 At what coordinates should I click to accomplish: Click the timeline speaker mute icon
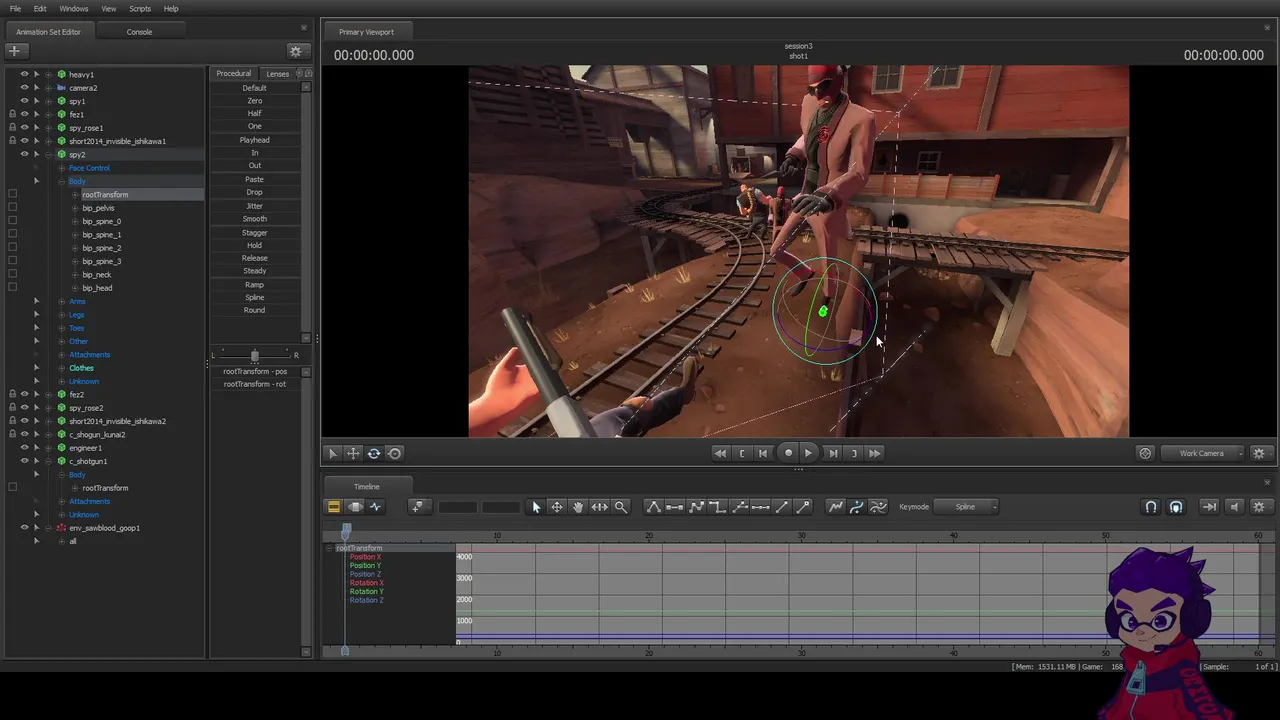pos(1234,507)
